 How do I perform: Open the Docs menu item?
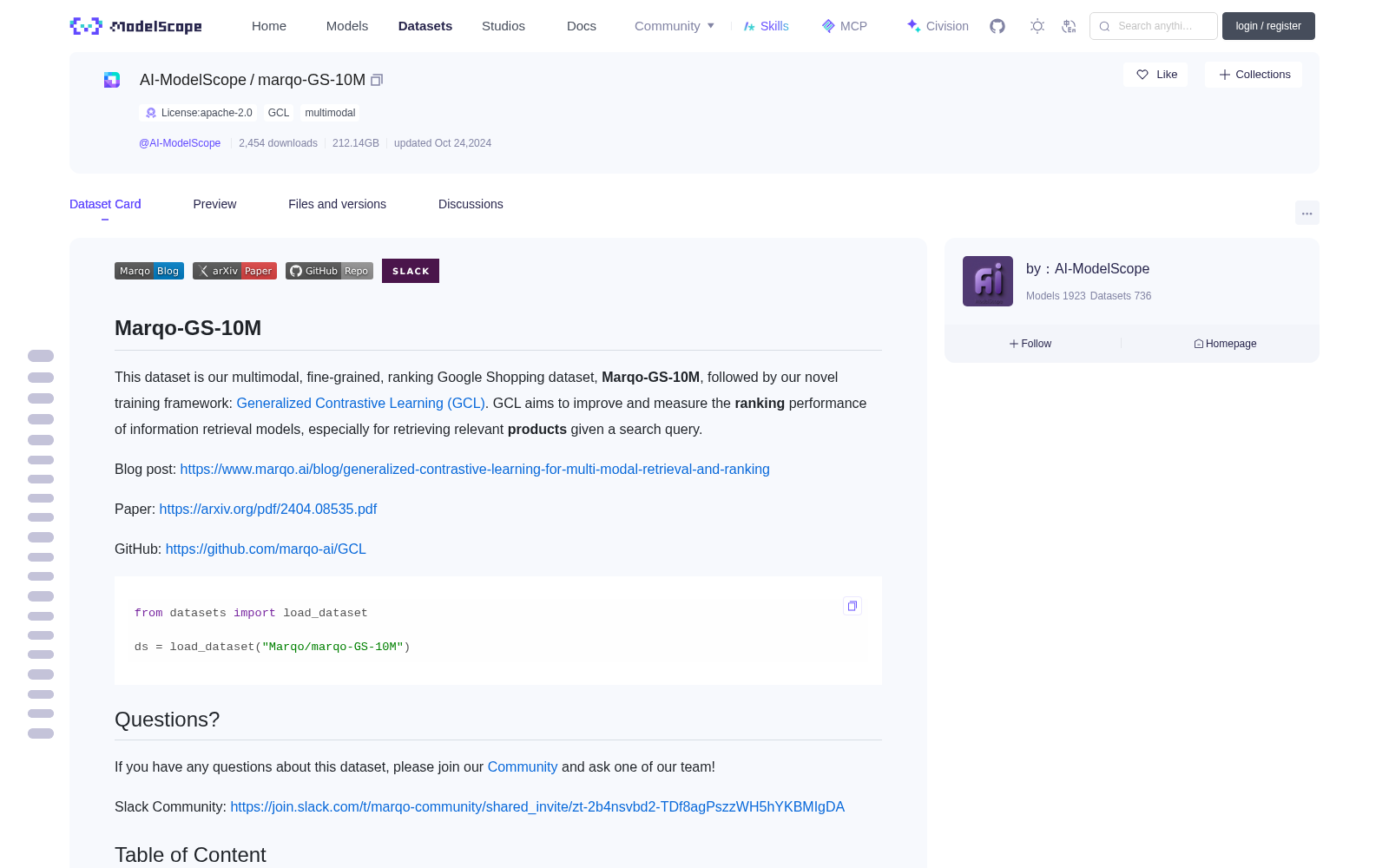[582, 26]
